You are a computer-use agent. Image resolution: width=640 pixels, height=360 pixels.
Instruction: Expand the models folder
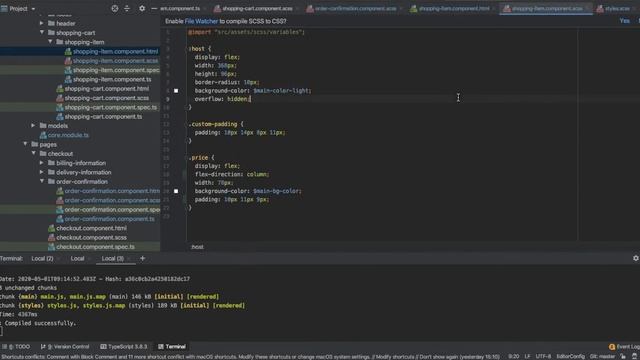pos(33,125)
